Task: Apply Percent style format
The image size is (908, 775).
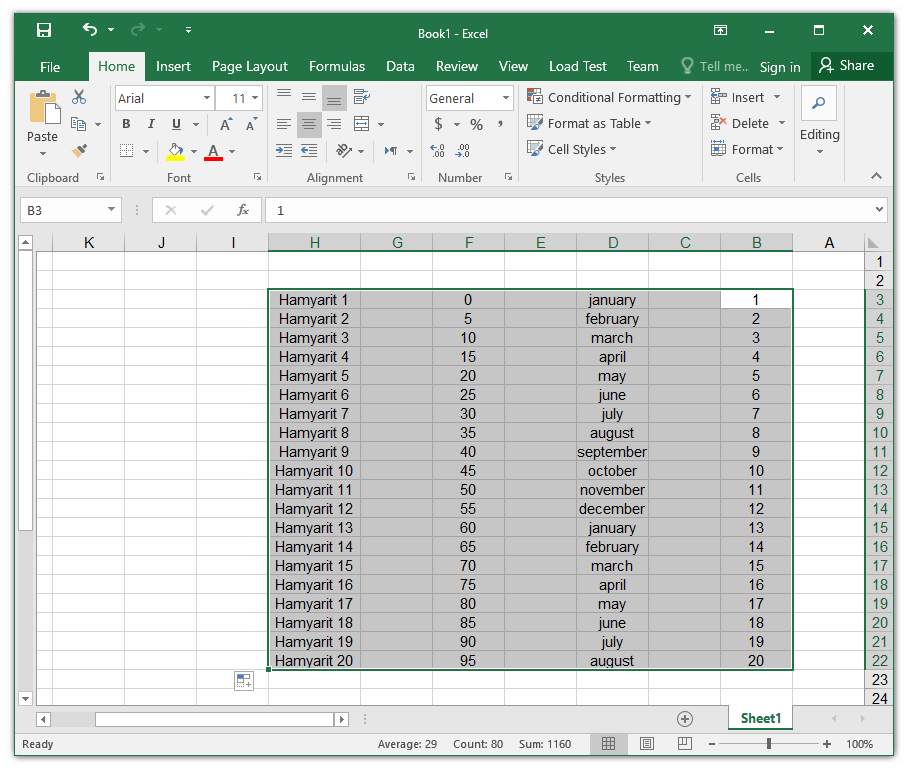Action: point(477,125)
